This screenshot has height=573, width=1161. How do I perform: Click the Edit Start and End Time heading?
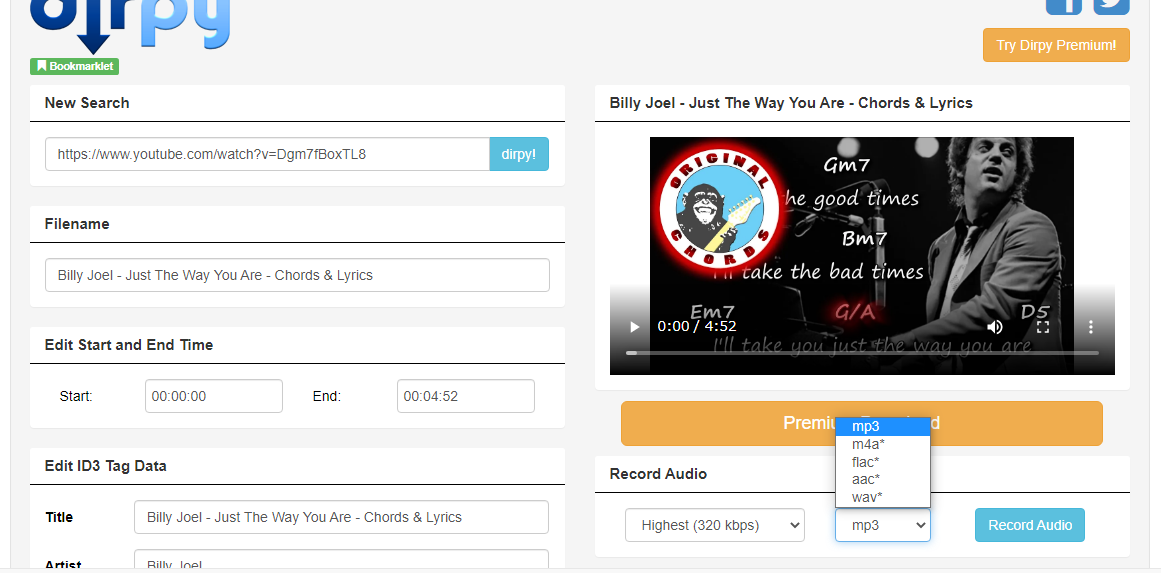tap(129, 345)
